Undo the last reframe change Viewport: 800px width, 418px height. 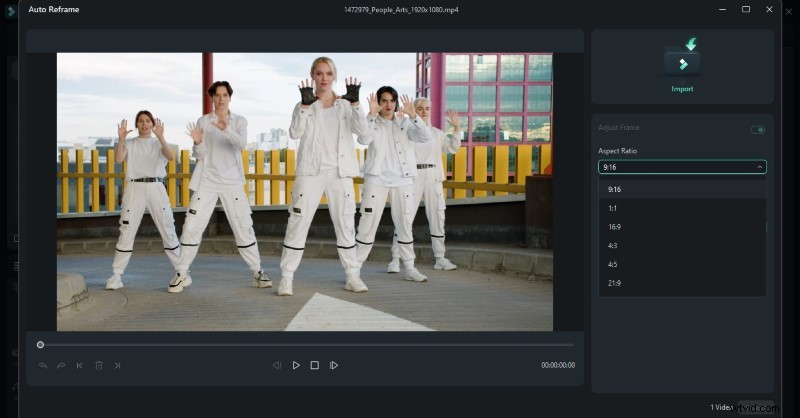click(43, 365)
